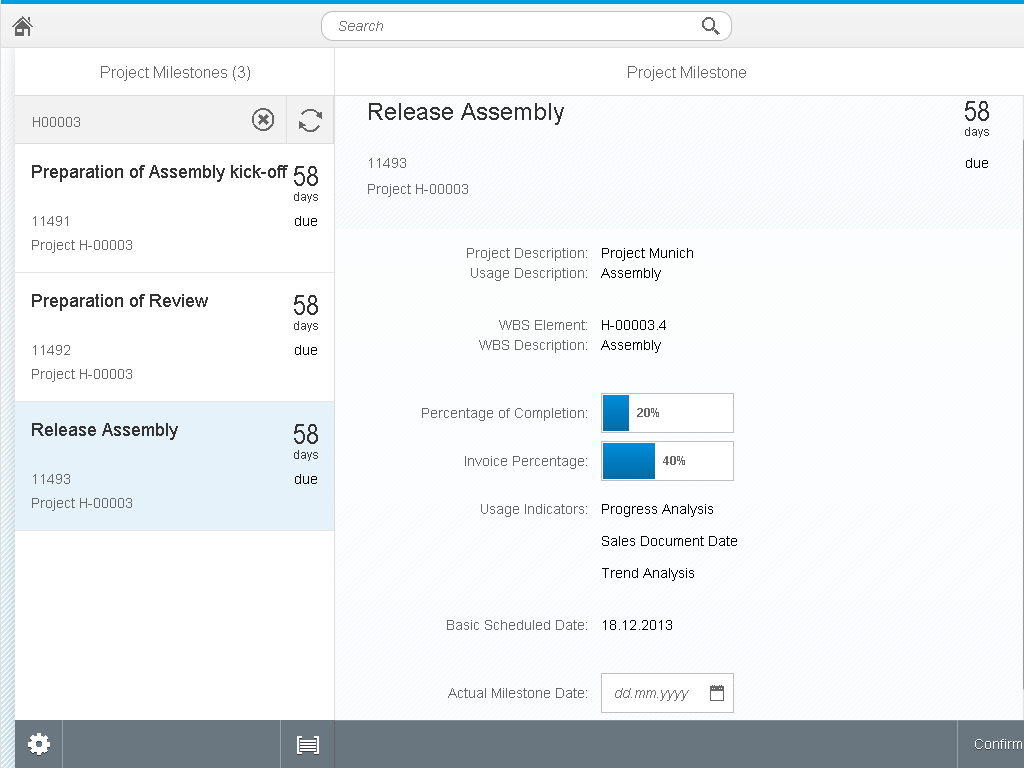Open the Actual Milestone Date calendar picker

pyautogui.click(x=716, y=693)
